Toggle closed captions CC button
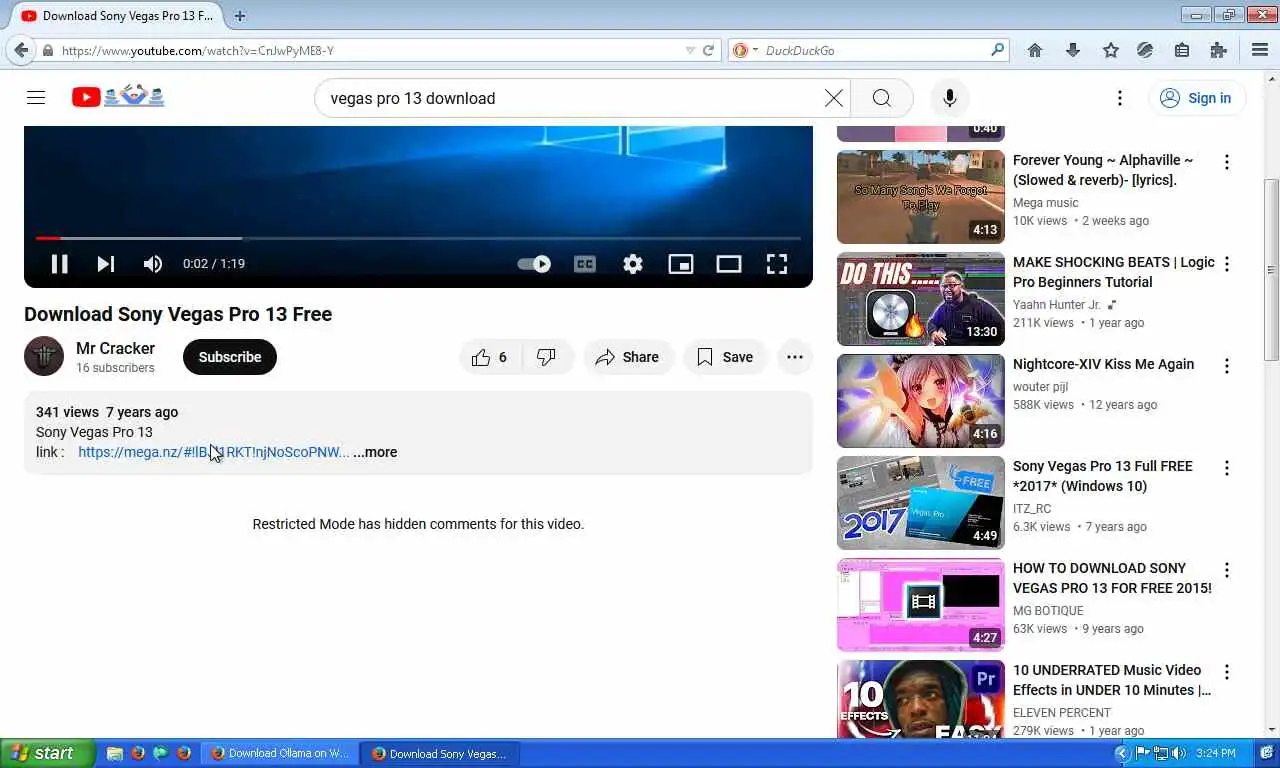The image size is (1280, 768). [585, 264]
